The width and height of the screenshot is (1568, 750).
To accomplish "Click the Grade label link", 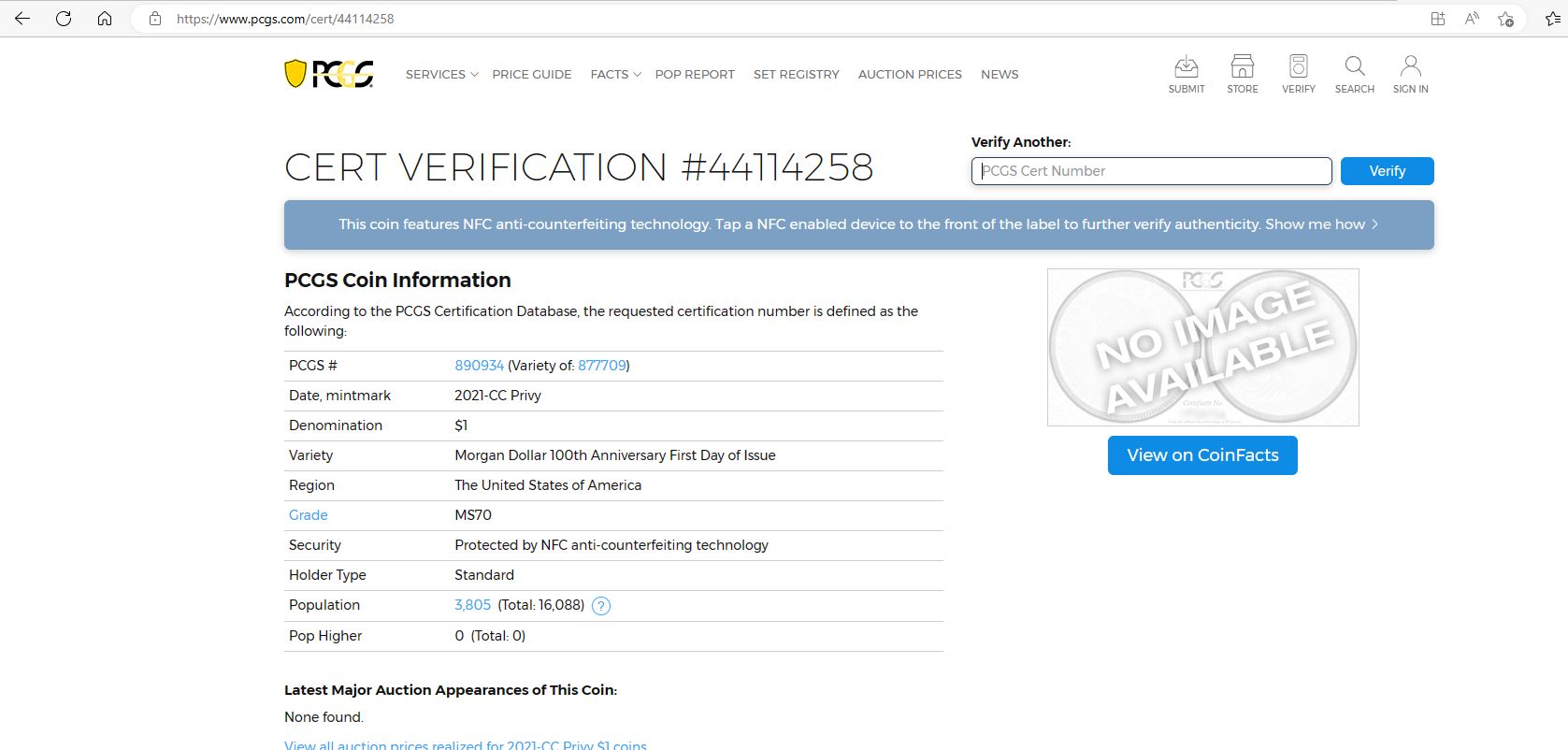I will coord(309,515).
